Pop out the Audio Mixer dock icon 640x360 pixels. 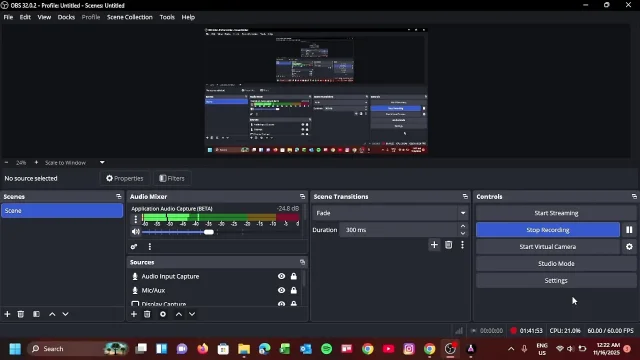tap(302, 196)
